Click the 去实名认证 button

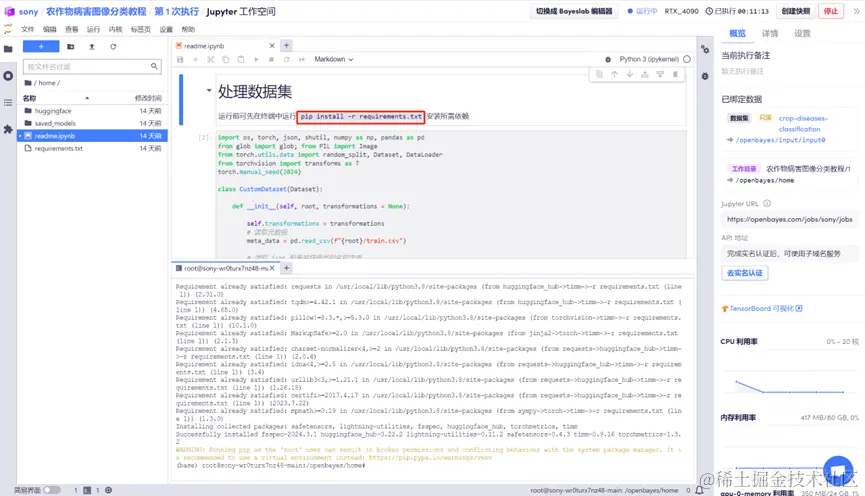click(745, 273)
